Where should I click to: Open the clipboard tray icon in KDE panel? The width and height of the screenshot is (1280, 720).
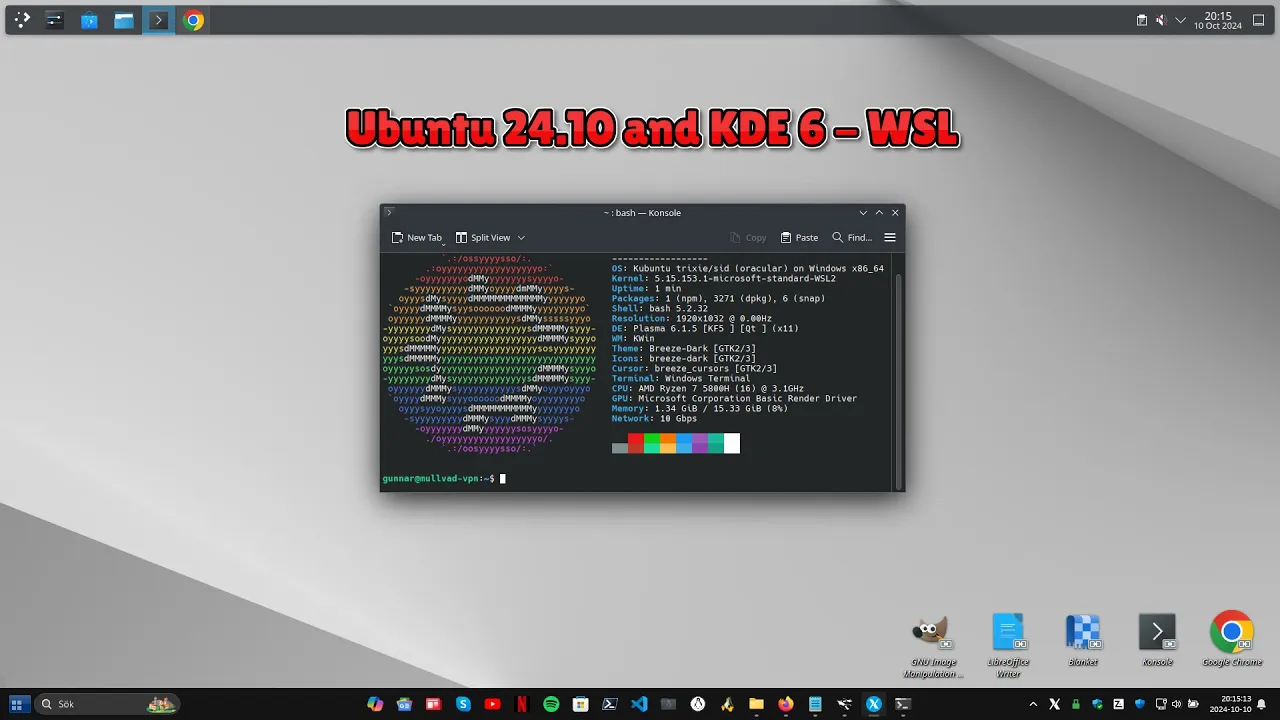click(x=1142, y=20)
